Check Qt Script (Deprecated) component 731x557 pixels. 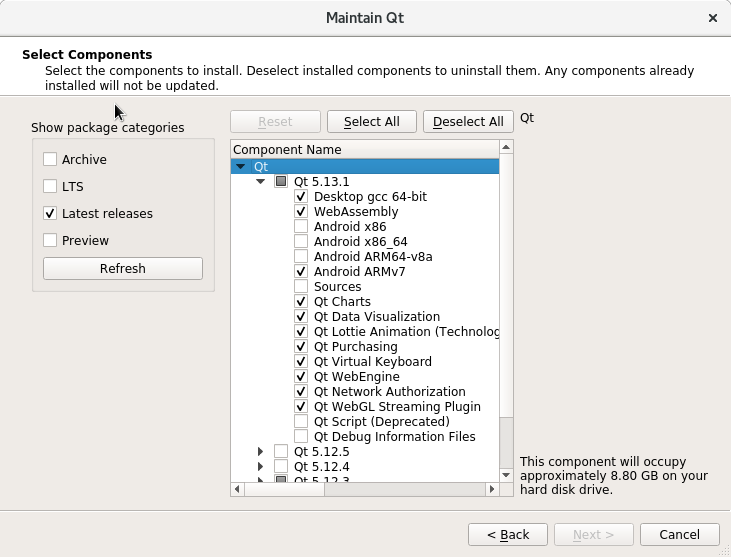(301, 421)
